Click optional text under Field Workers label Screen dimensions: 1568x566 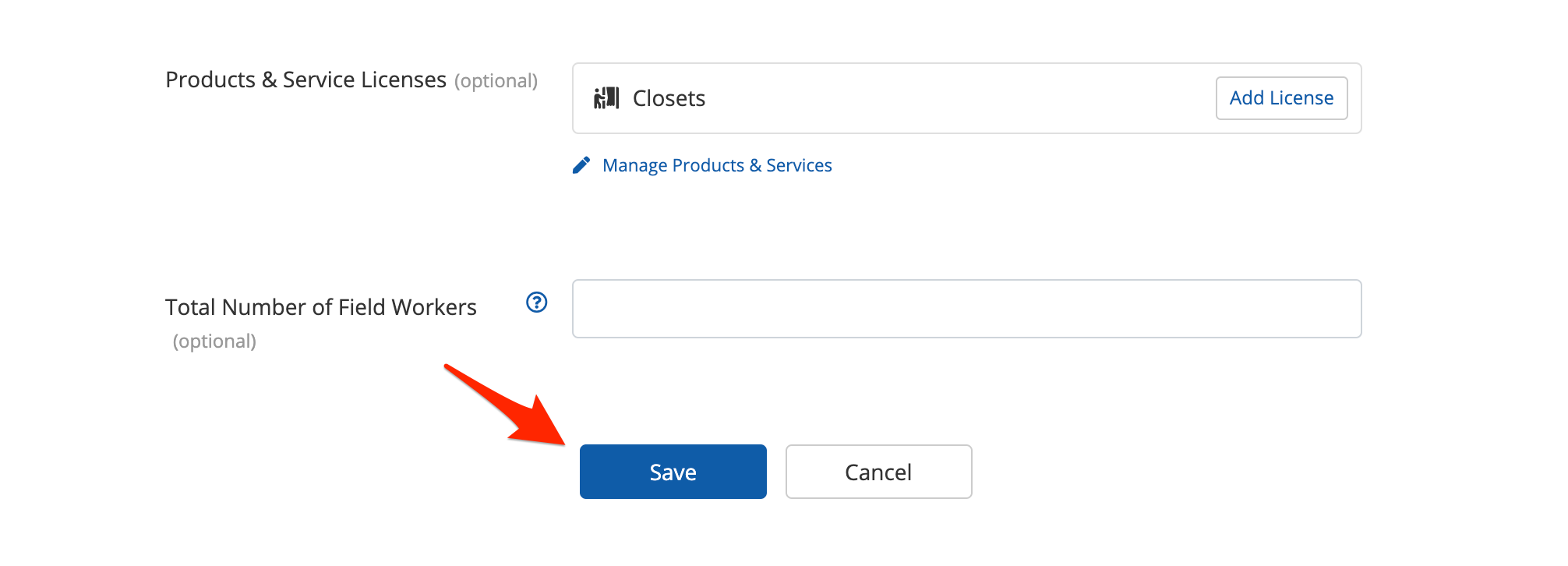(214, 341)
